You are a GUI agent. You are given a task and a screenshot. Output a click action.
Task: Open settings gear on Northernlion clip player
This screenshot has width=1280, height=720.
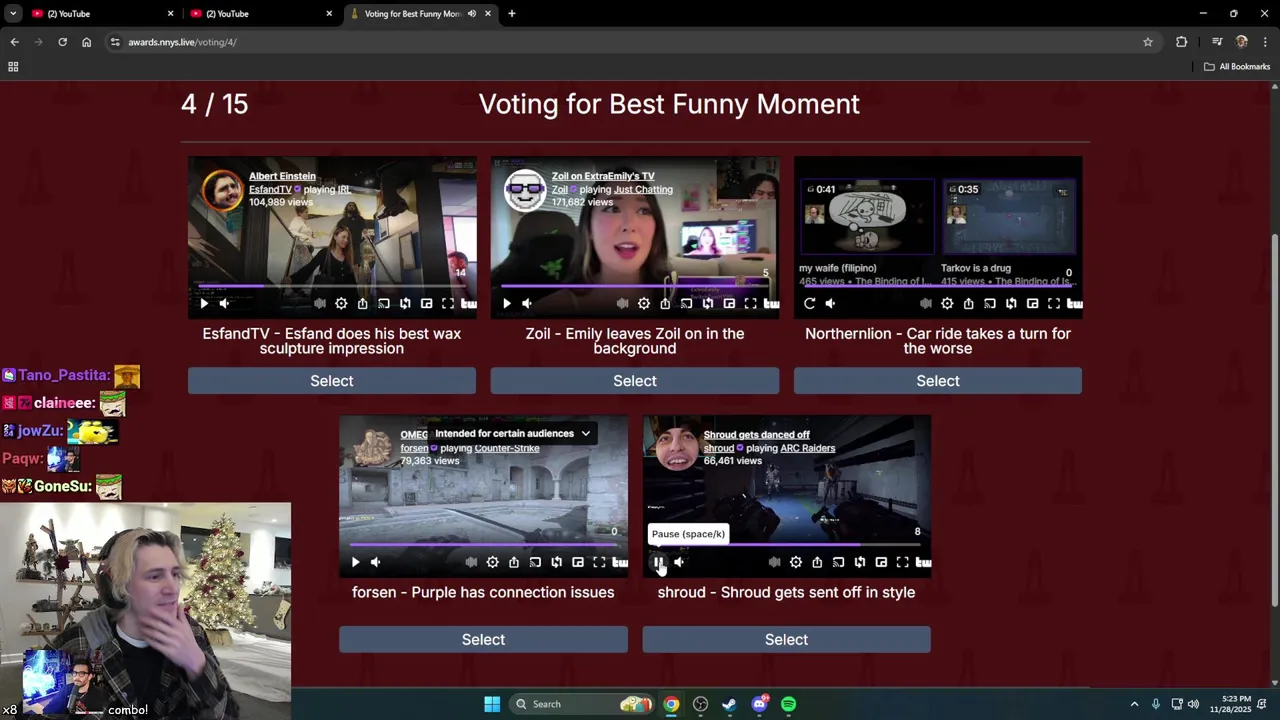click(947, 303)
